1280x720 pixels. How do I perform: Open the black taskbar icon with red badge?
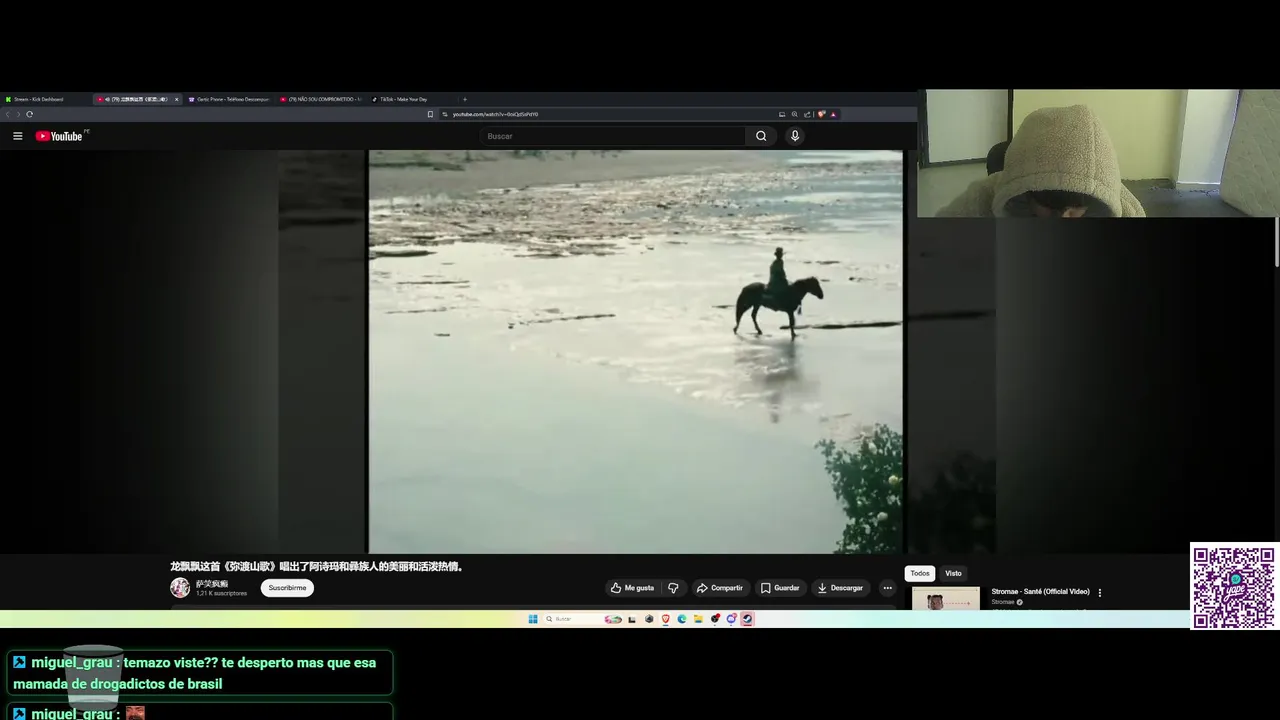pos(715,619)
